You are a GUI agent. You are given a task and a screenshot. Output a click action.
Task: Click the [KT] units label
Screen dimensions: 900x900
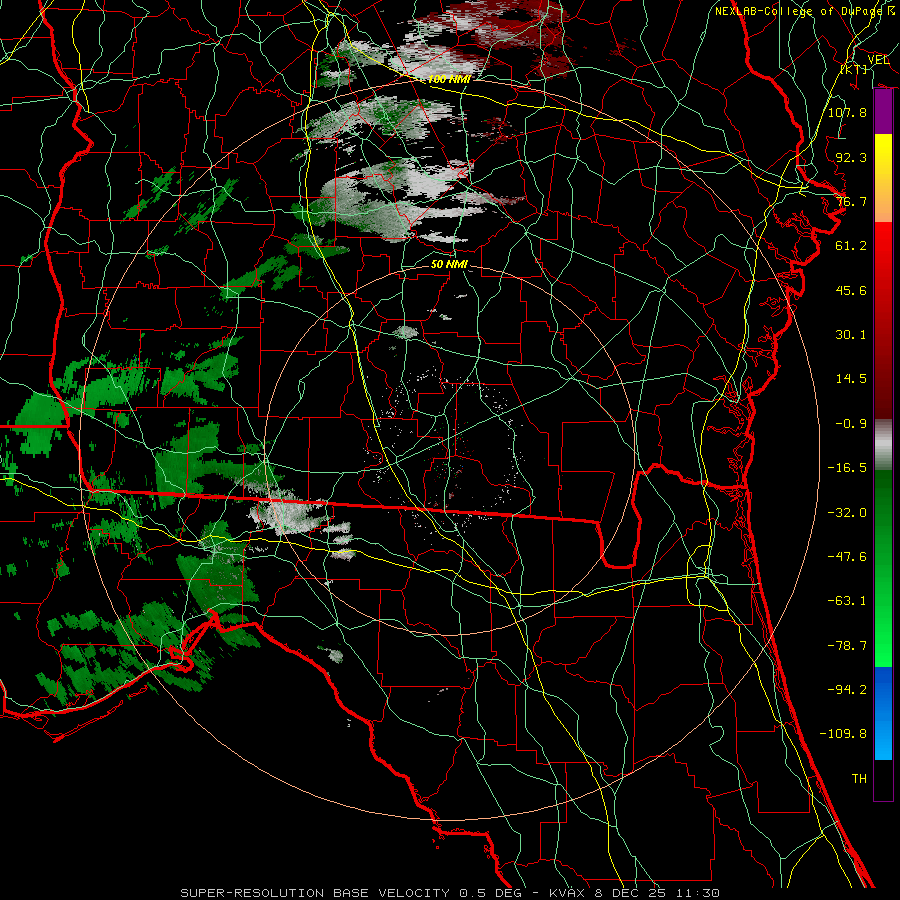[x=854, y=69]
